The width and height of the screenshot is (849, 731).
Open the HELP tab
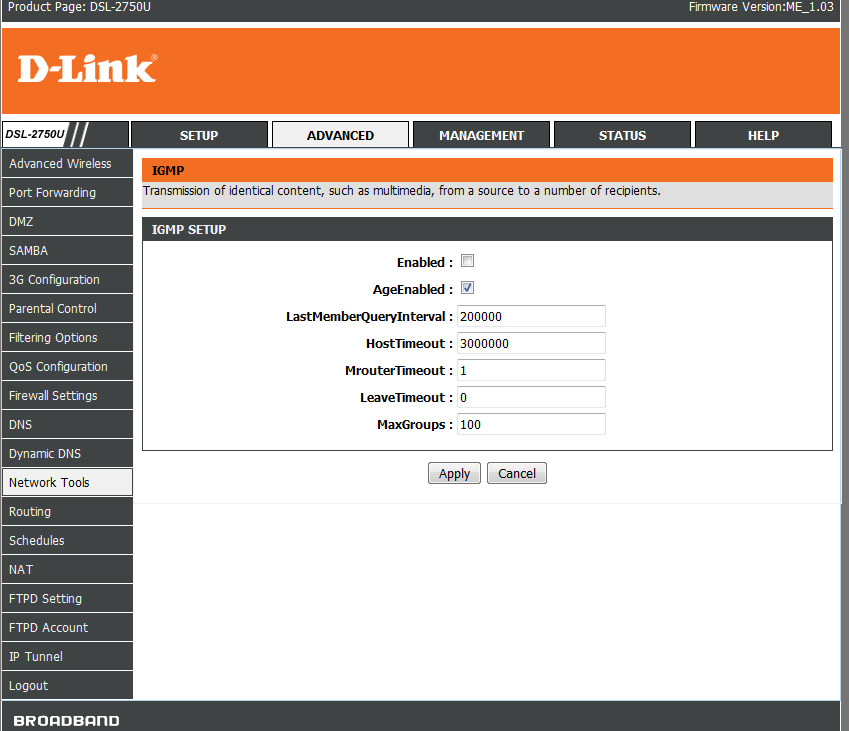[x=763, y=135]
